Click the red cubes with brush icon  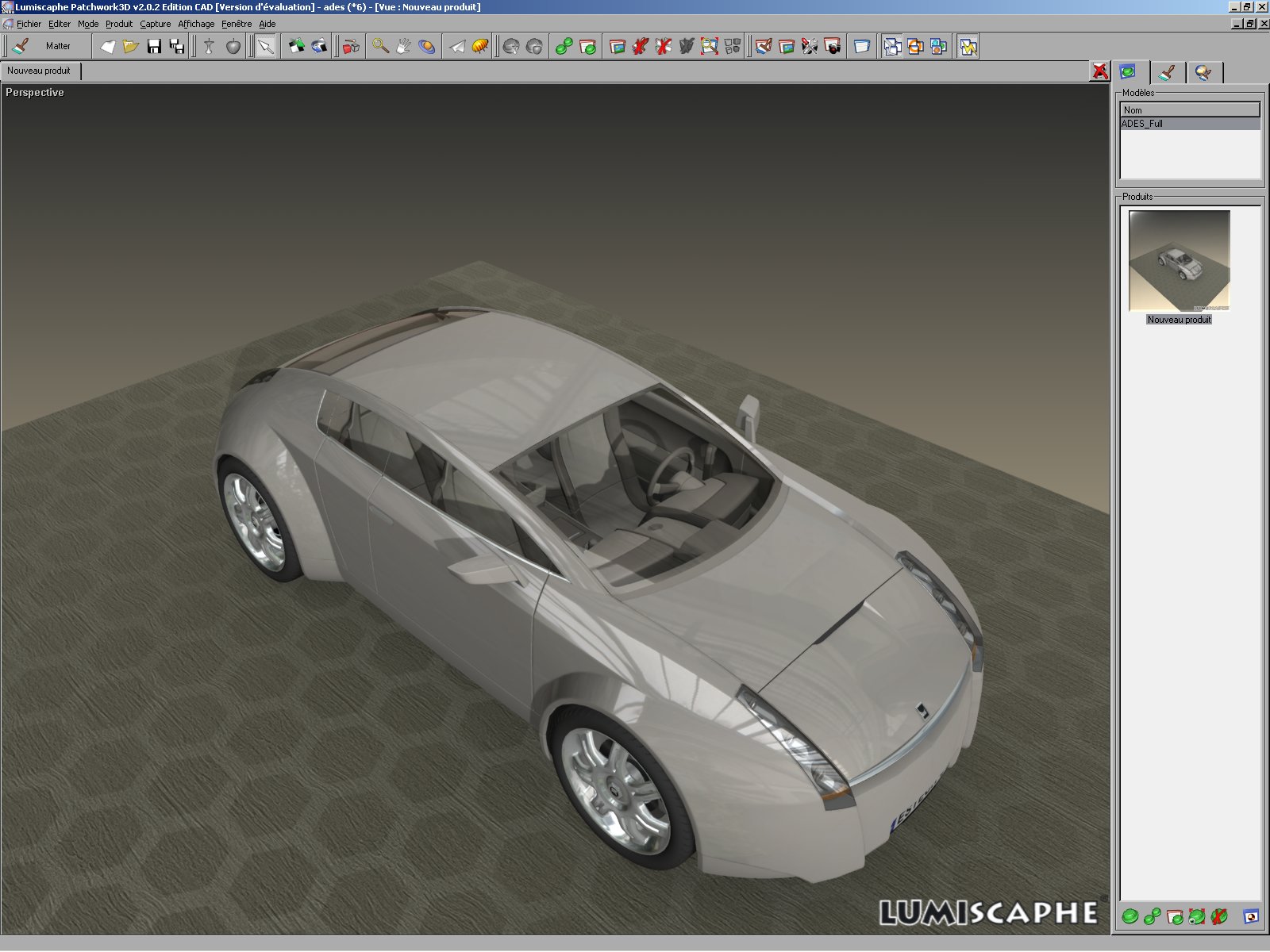[351, 46]
